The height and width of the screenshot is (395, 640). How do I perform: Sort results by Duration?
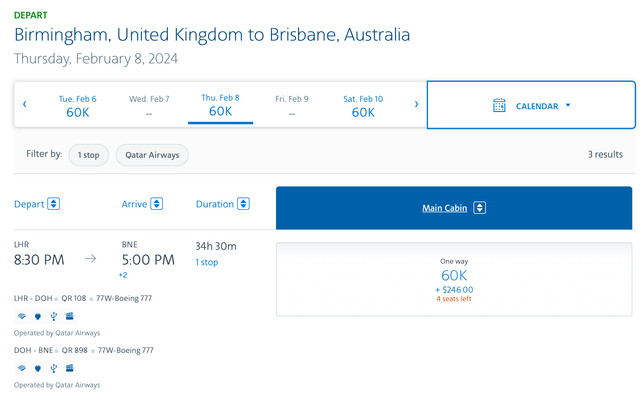(x=222, y=204)
